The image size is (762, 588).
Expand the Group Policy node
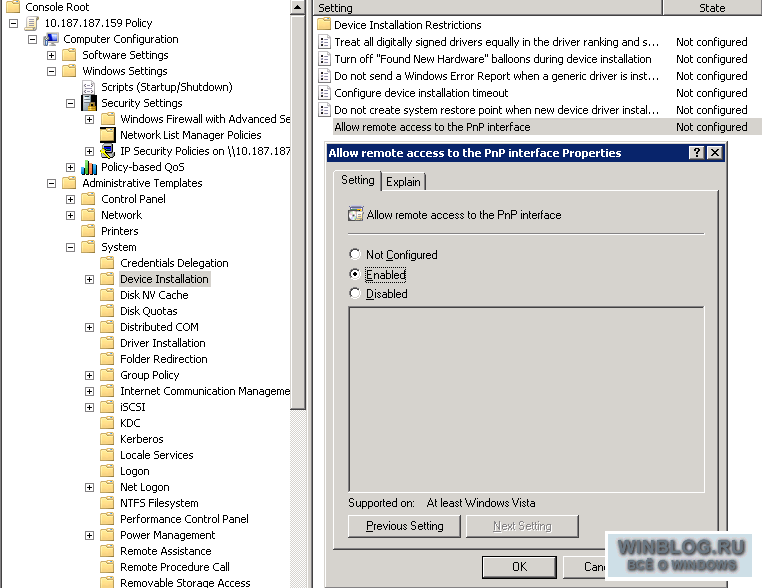(89, 376)
